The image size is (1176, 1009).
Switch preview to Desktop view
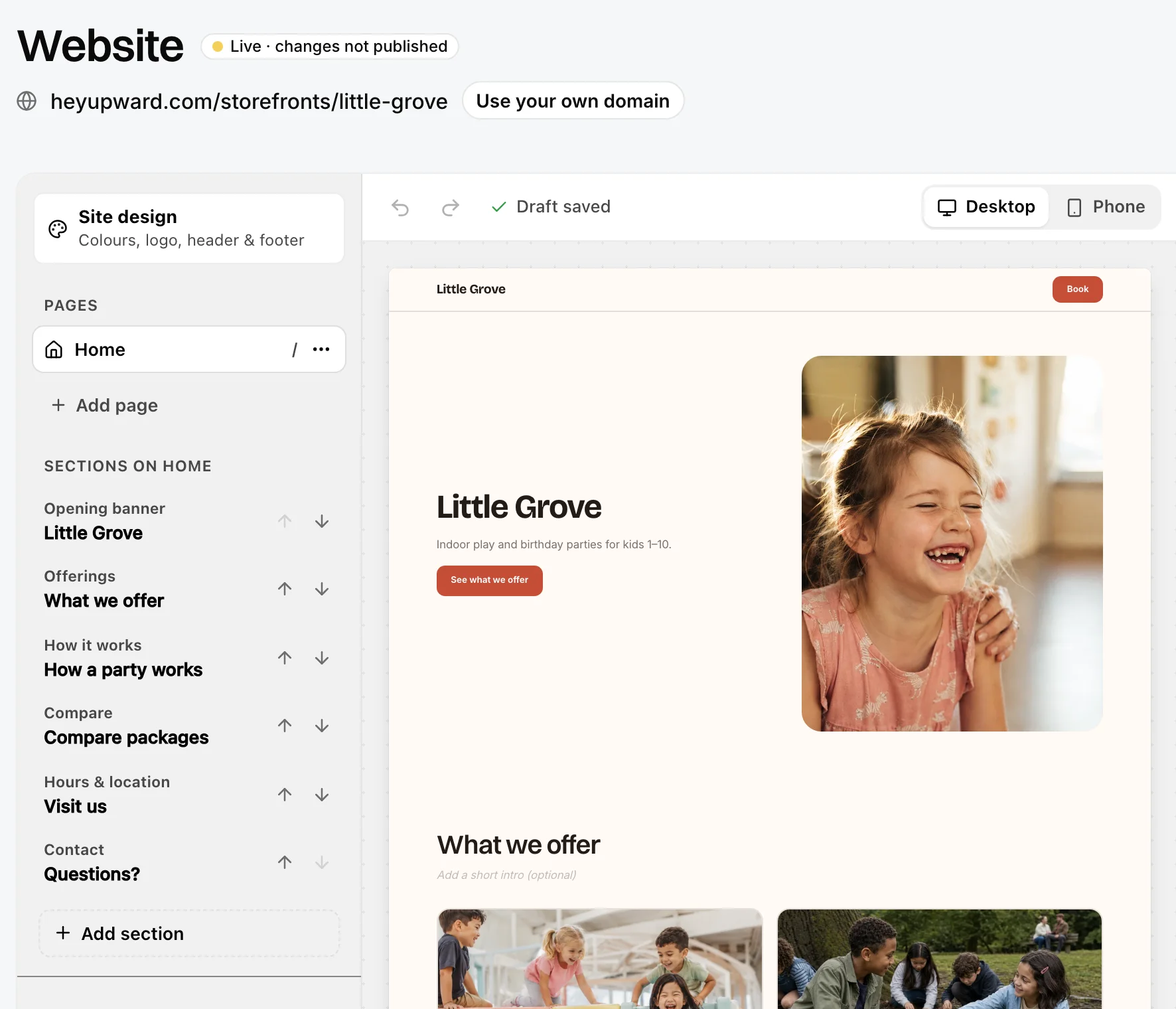[986, 207]
